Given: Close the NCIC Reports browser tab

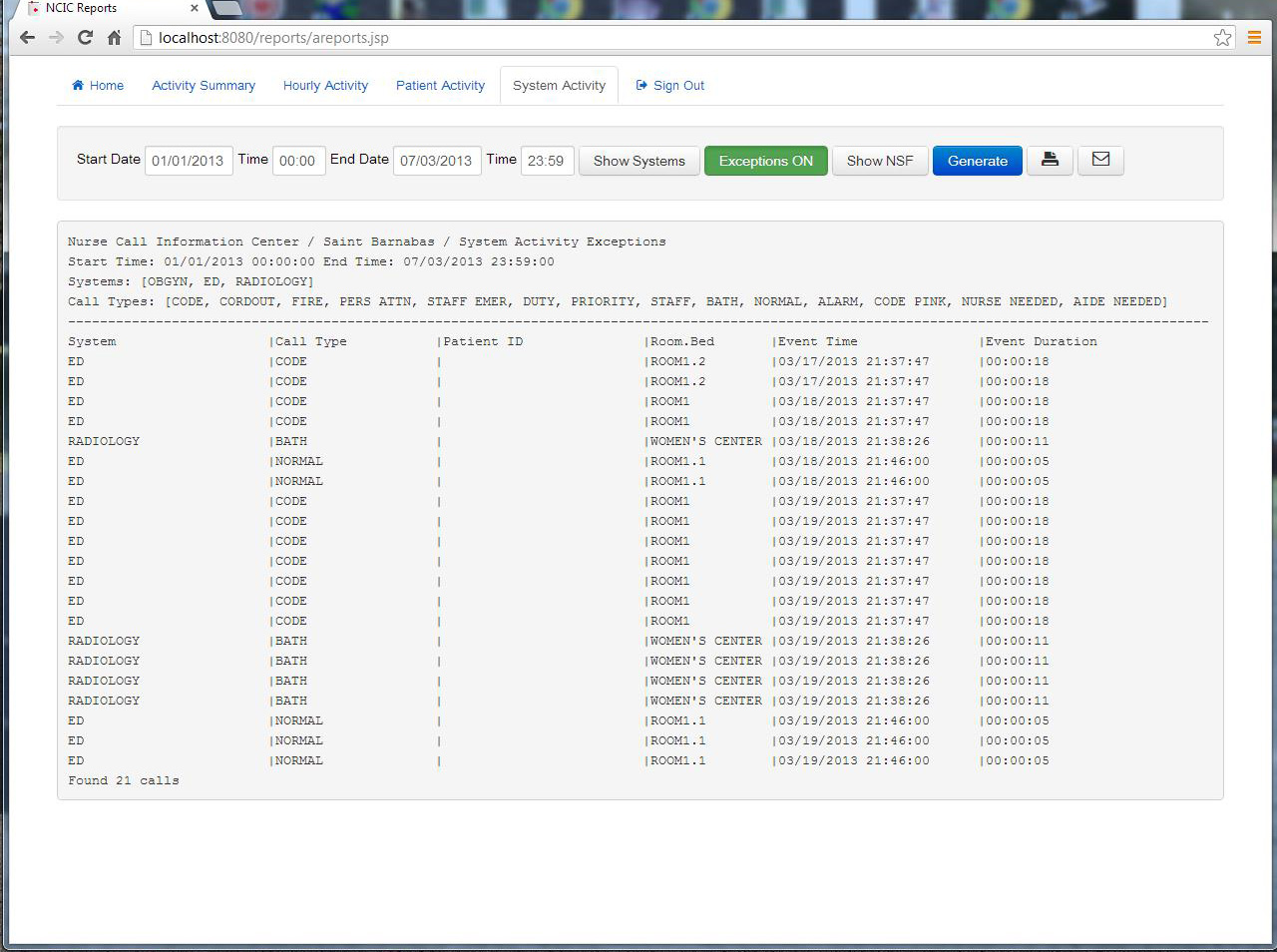Looking at the screenshot, I should pos(195,8).
